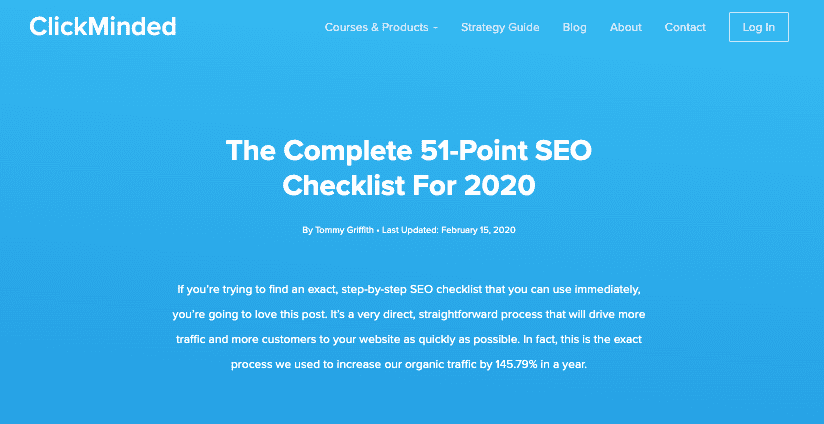Click the line starting 'traffic and more customers'
824x424 pixels.
tap(409, 339)
